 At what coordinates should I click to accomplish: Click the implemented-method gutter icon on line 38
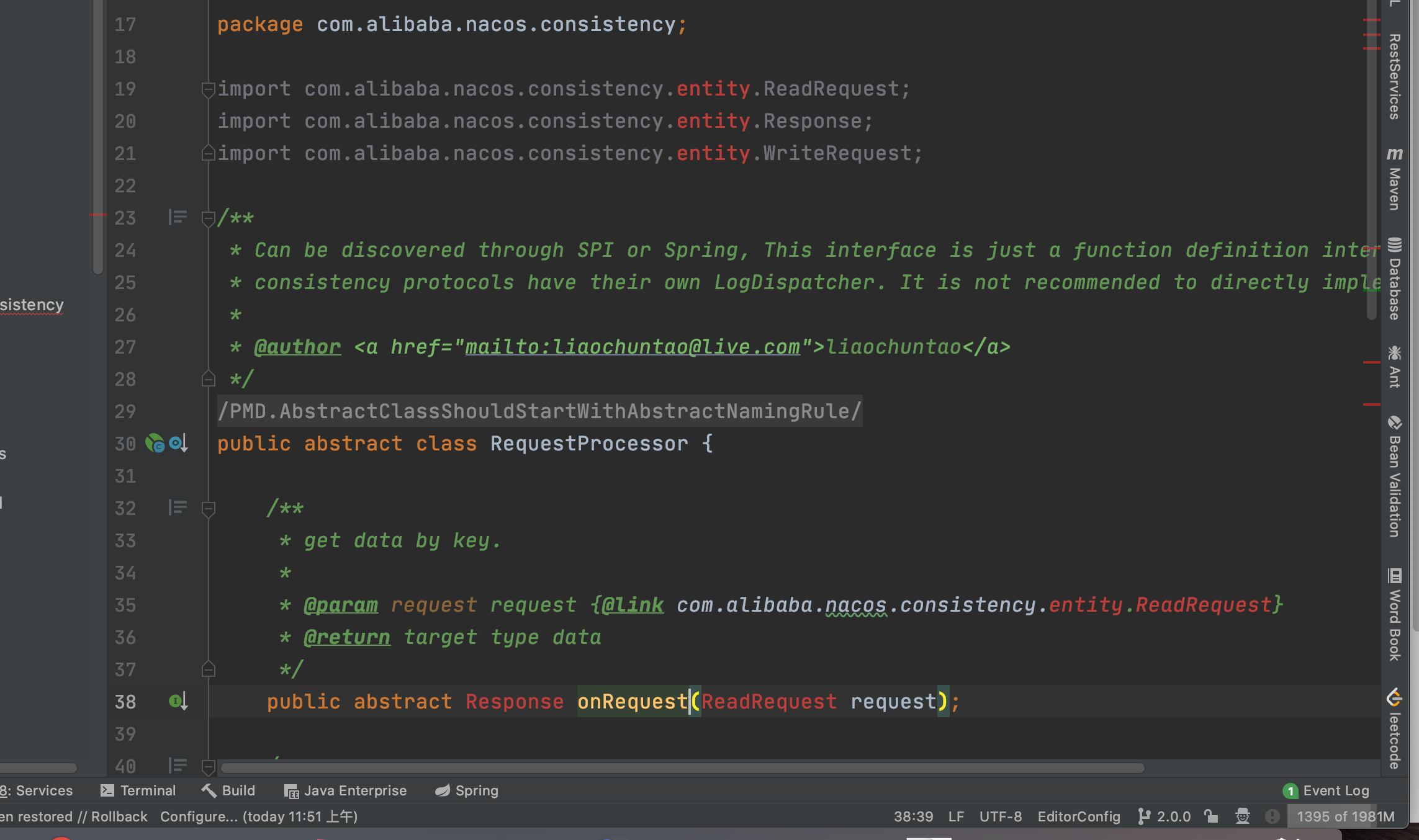tap(178, 701)
